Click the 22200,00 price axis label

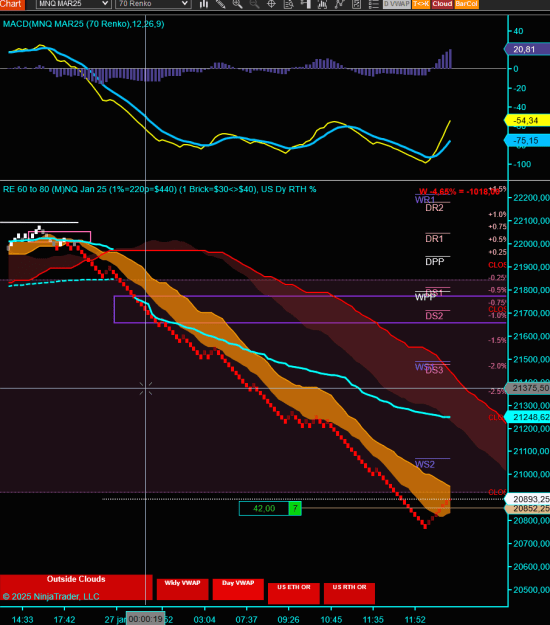click(532, 198)
